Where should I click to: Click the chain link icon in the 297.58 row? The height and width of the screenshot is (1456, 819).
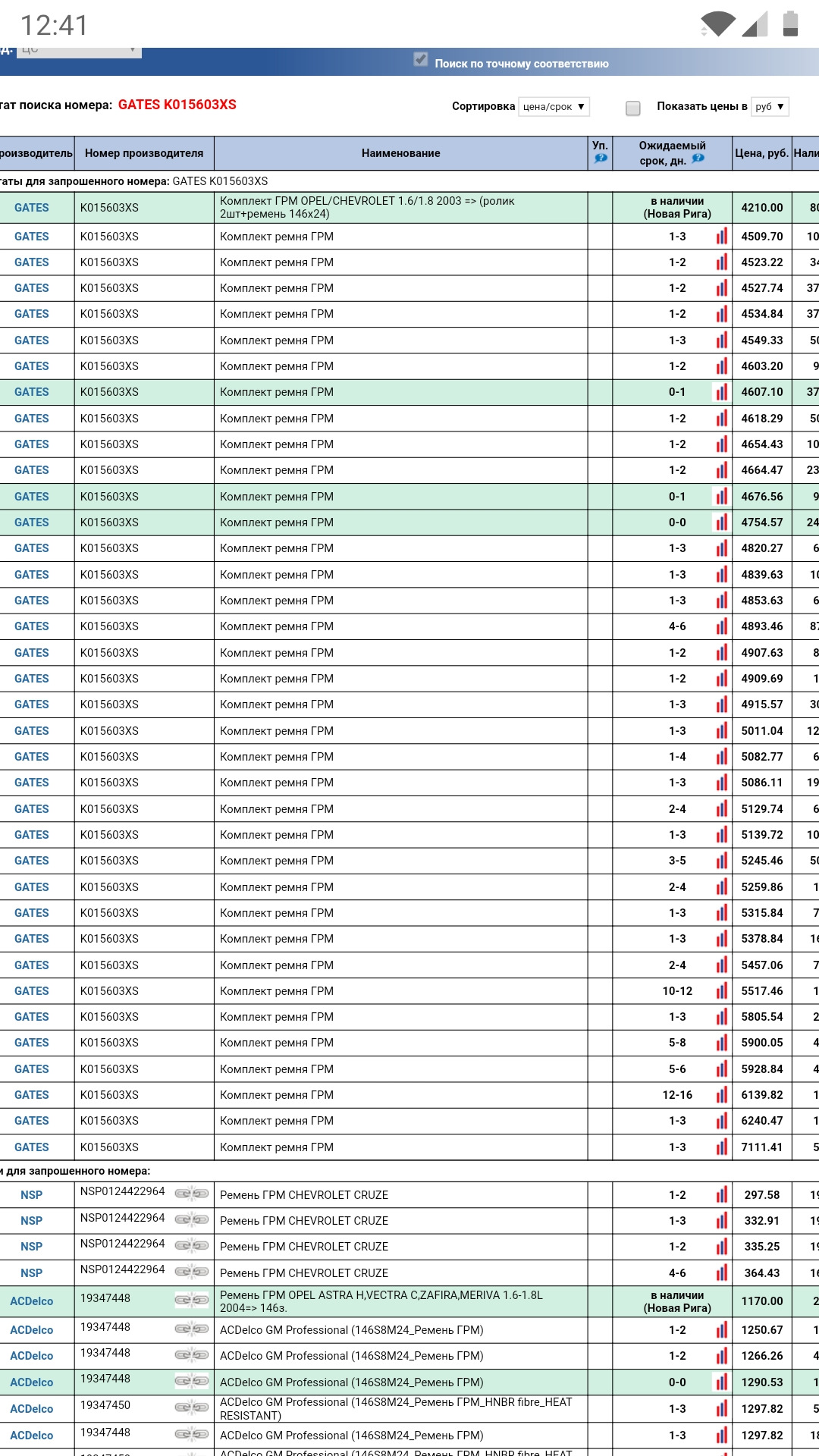click(192, 1193)
